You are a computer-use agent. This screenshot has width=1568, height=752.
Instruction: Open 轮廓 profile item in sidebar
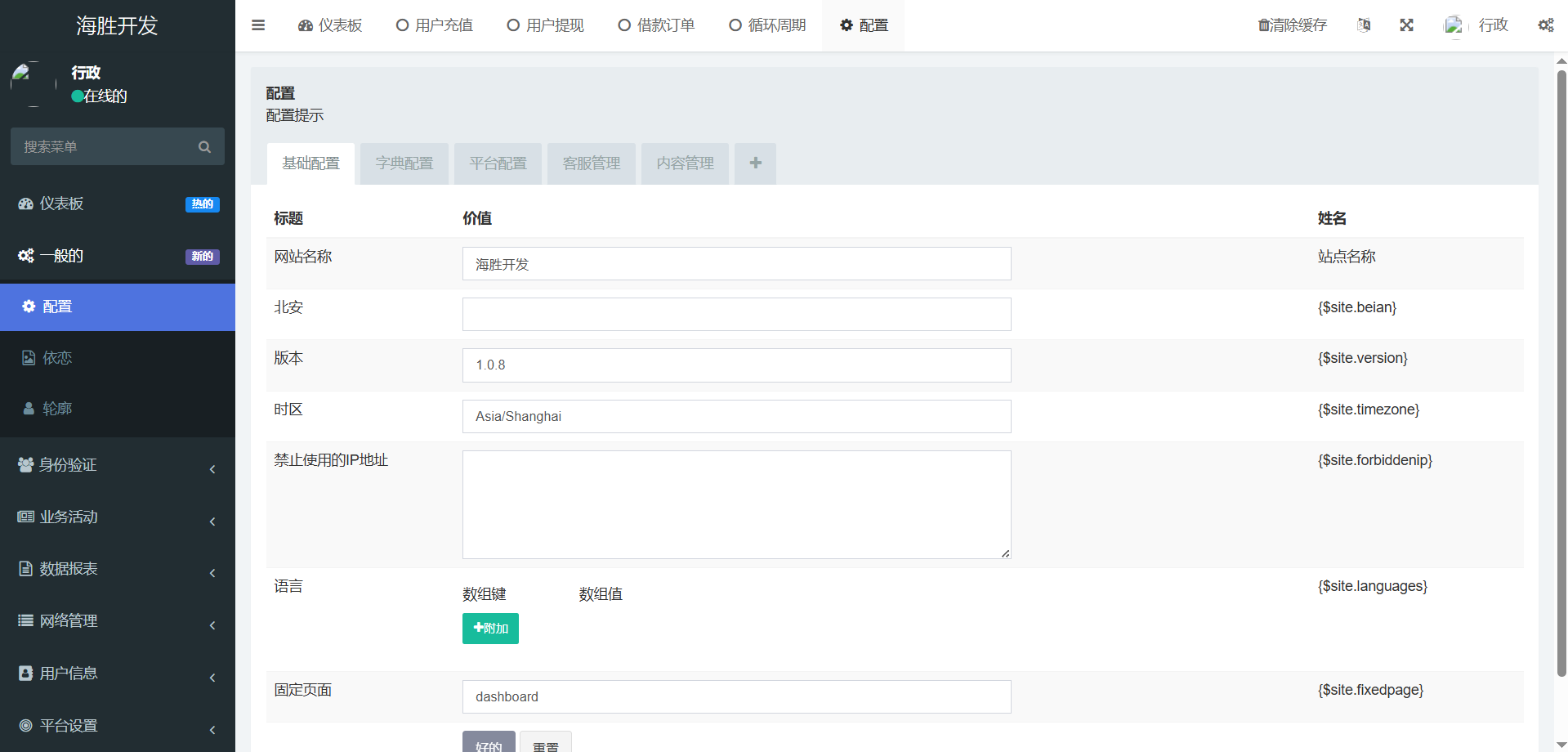coord(57,409)
